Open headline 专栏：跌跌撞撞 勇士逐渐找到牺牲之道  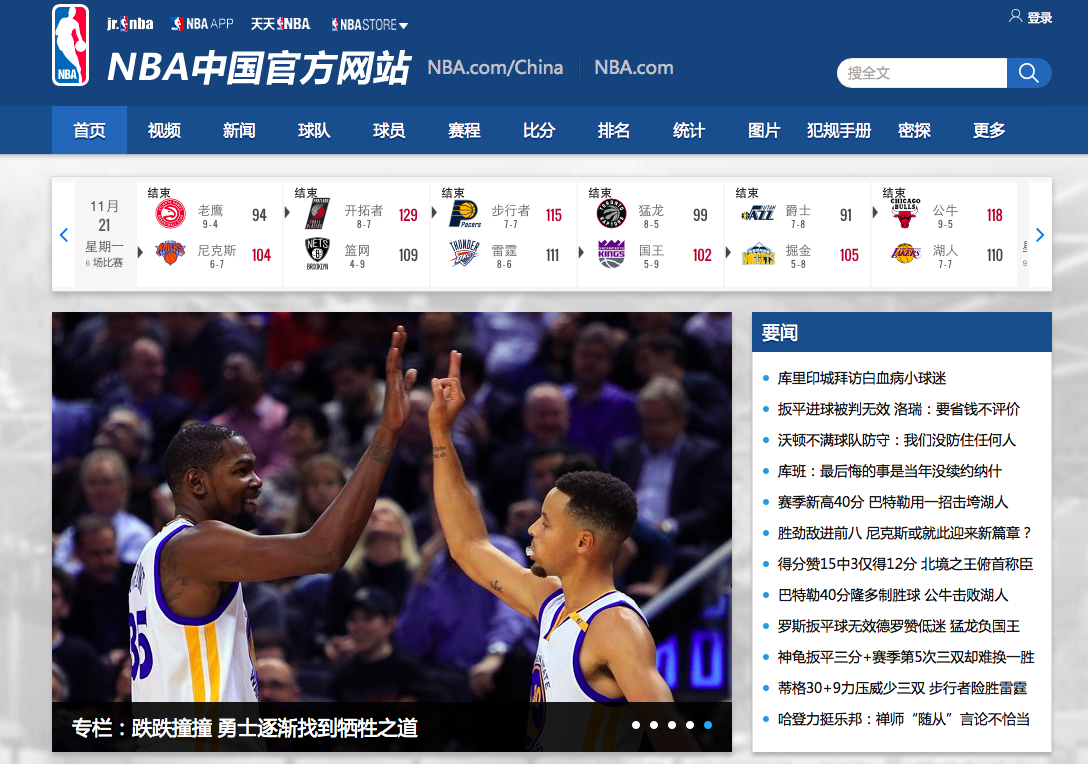pos(245,727)
